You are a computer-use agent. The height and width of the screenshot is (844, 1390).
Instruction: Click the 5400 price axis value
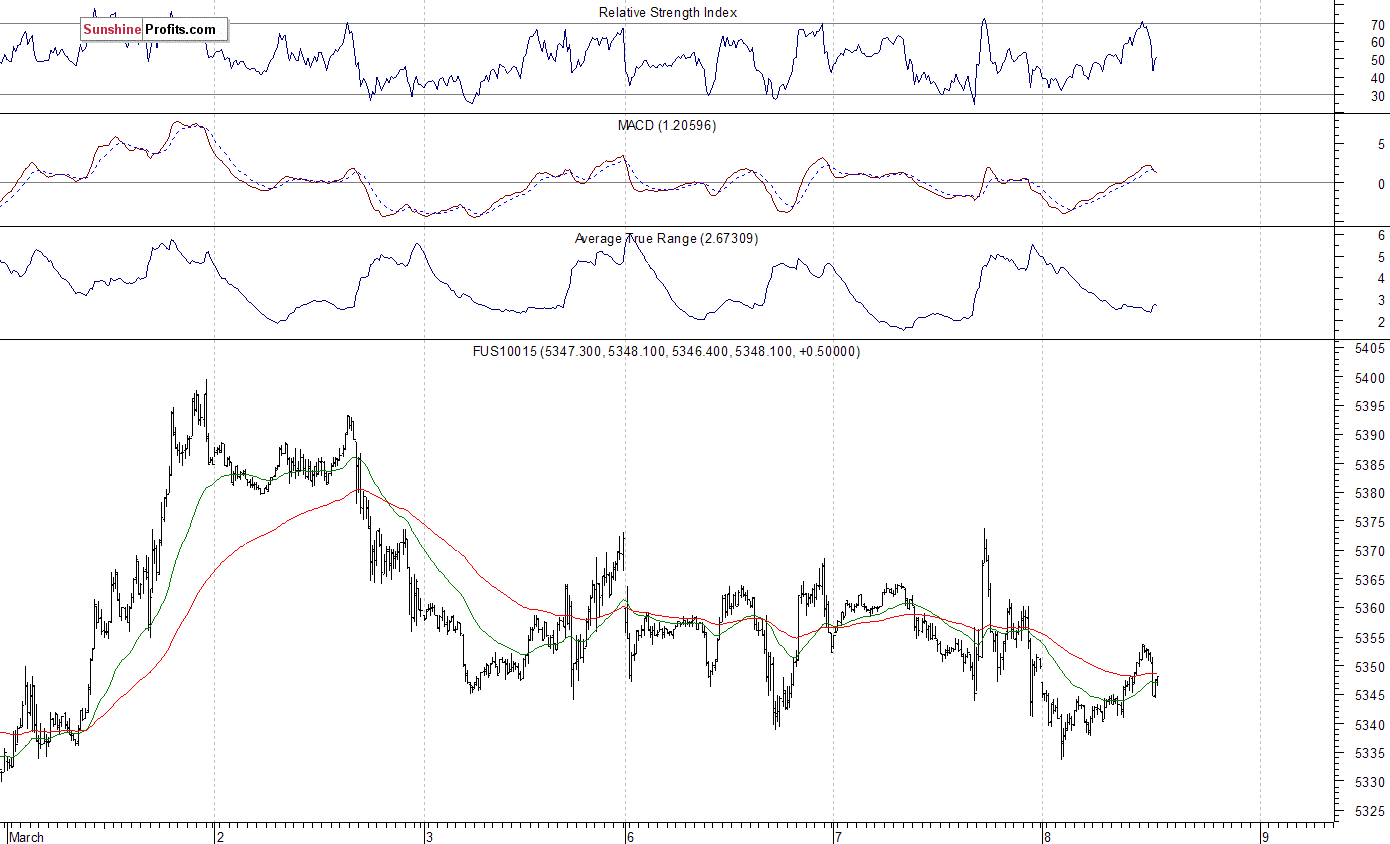pos(1370,378)
